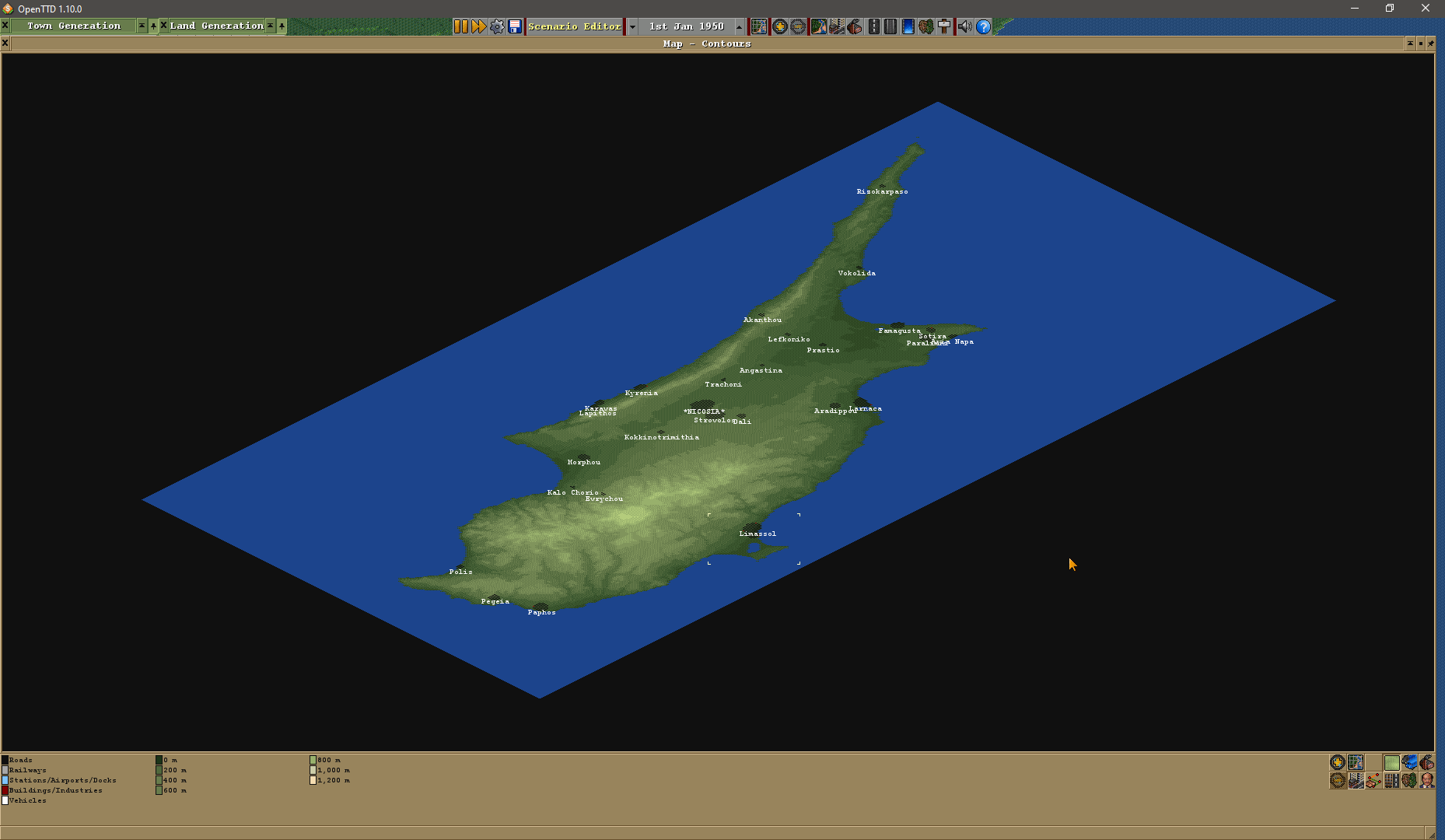Click the Roads legend swatch
The width and height of the screenshot is (1445, 840).
point(5,760)
